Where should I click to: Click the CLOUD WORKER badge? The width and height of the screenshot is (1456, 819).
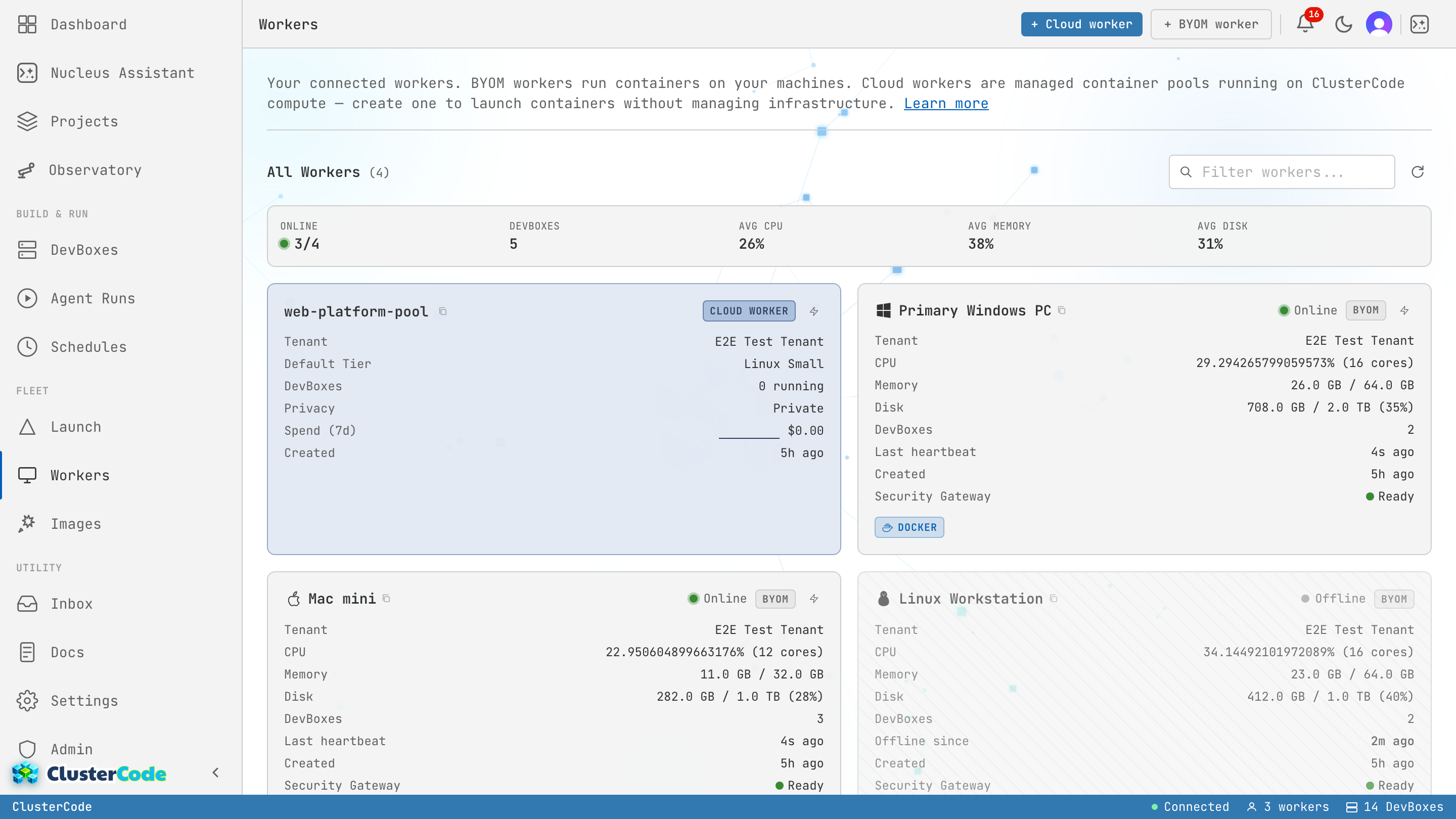(x=749, y=311)
